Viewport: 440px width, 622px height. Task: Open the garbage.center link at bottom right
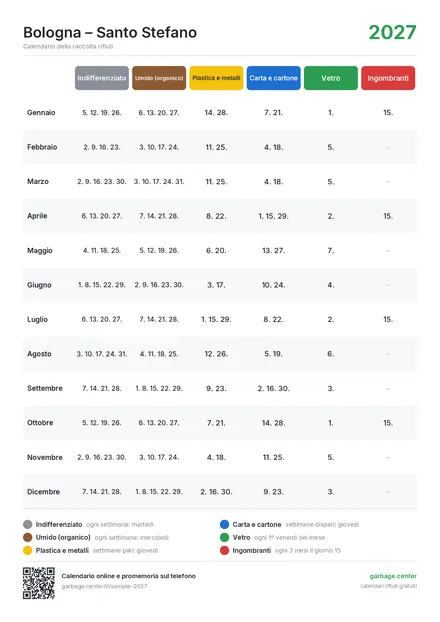click(393, 576)
